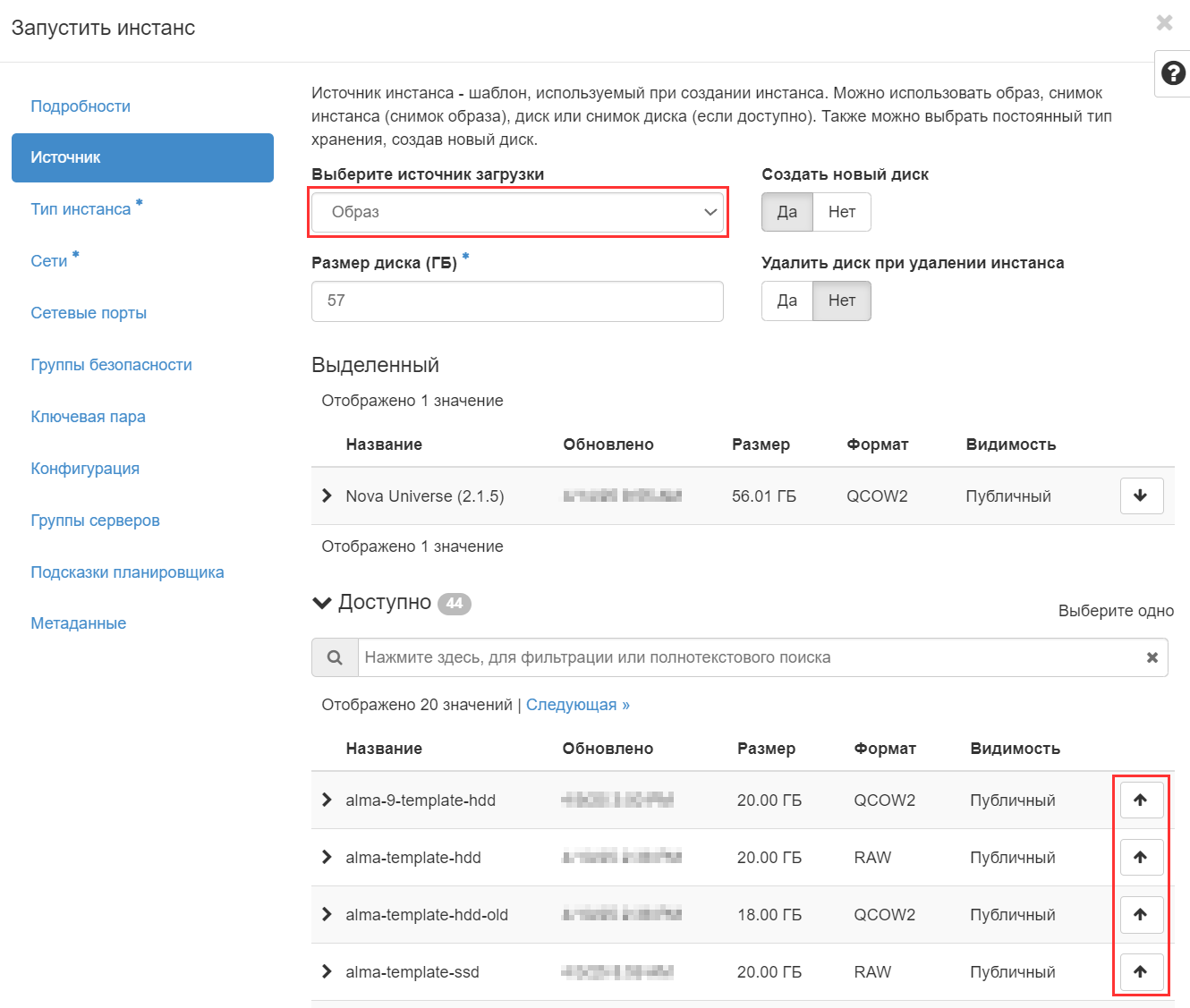Set 'Создать новый диск' to Нет

click(x=841, y=212)
